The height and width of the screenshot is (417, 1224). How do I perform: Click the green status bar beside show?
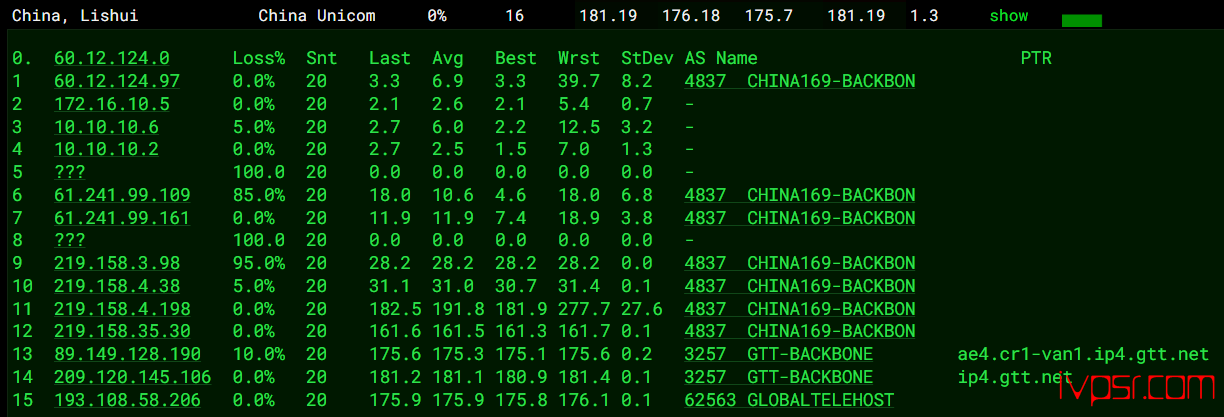1081,21
